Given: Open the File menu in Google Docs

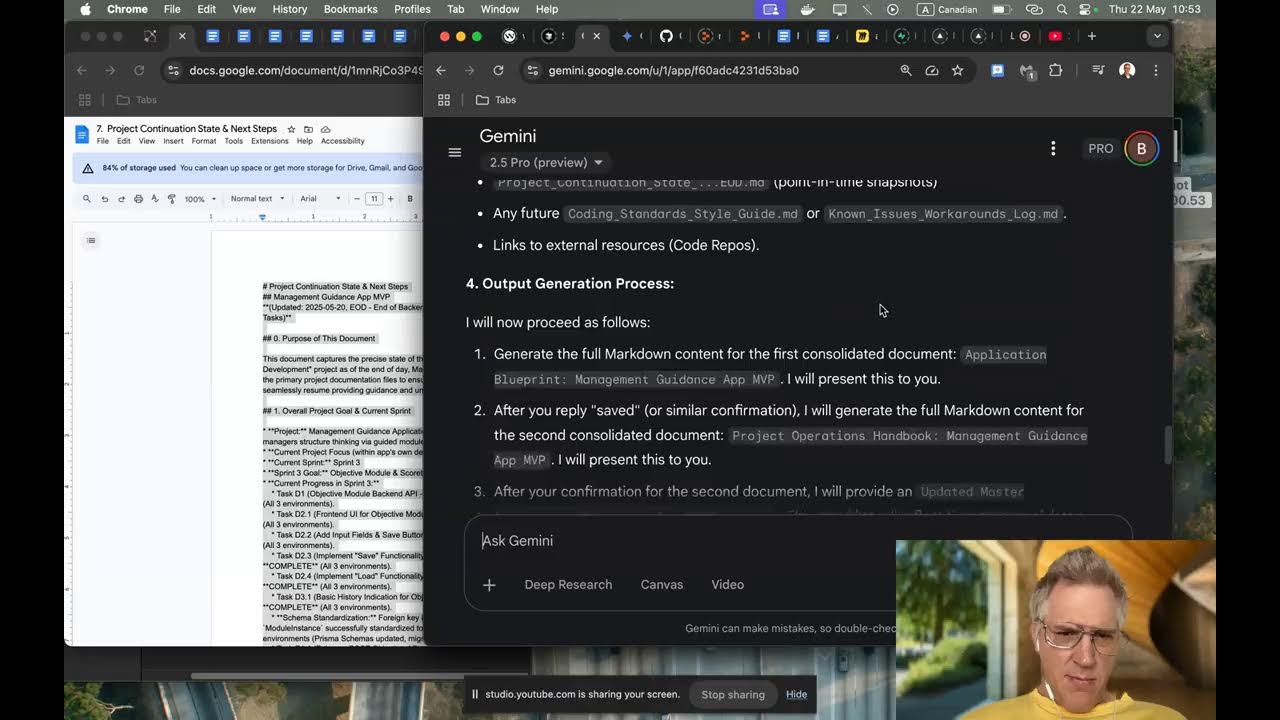Looking at the screenshot, I should [x=102, y=141].
